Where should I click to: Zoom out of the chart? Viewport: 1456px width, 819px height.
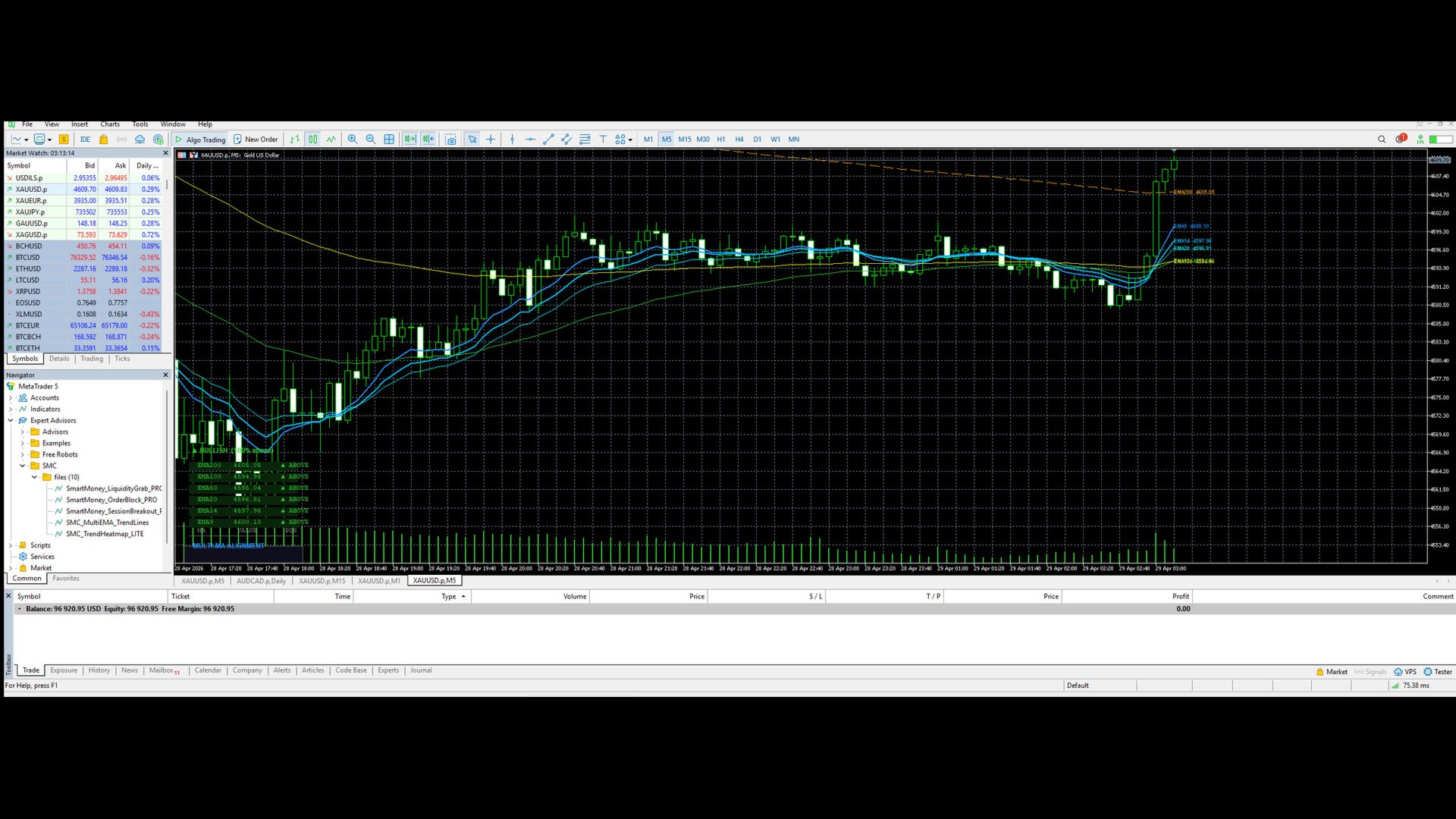(371, 140)
